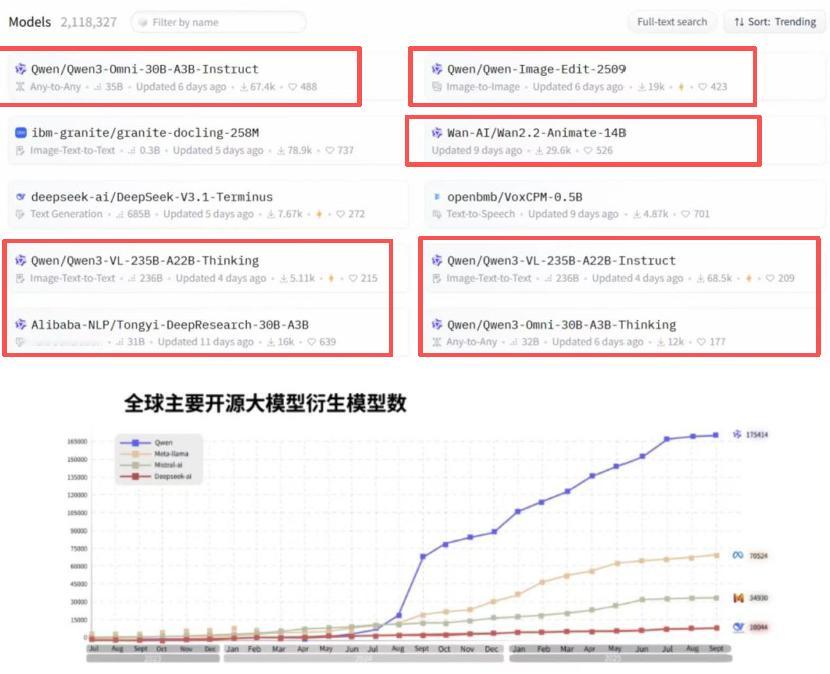Viewport: 830px width, 674px height.
Task: Click the Full-text search button
Action: coord(672,22)
